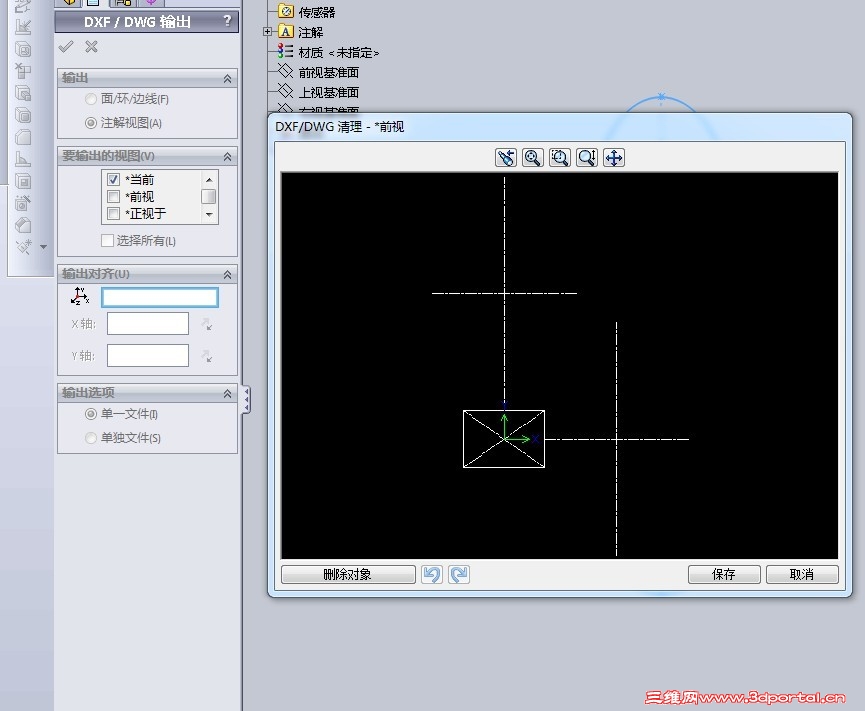Click the plane icon beside 上视基准面

pos(285,91)
